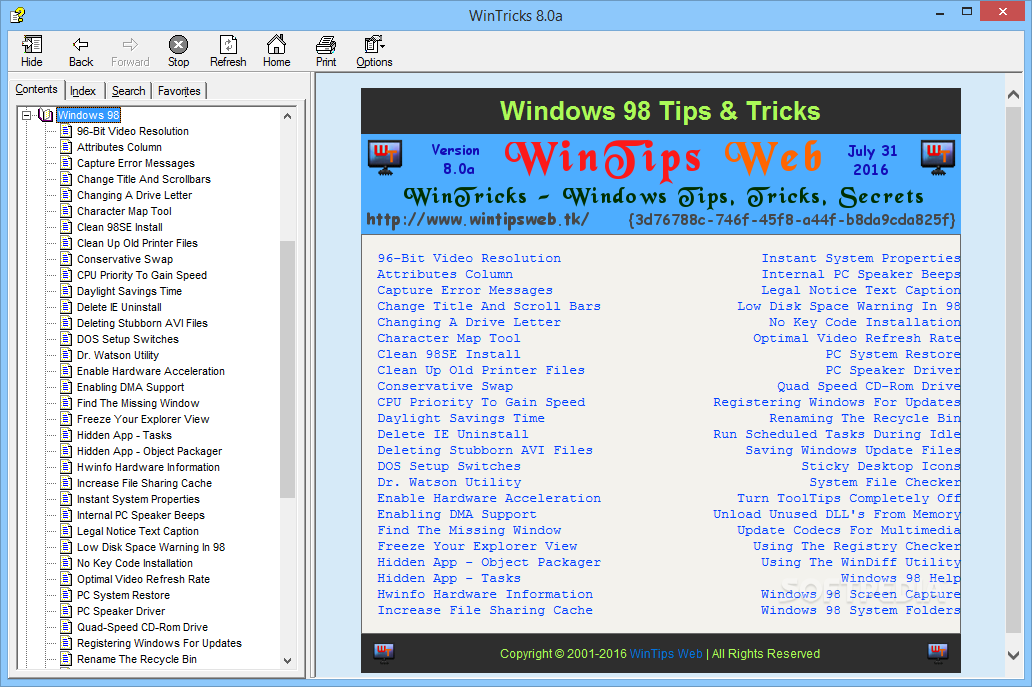Click the WT monitor logo beside Version 8.0a

385,158
